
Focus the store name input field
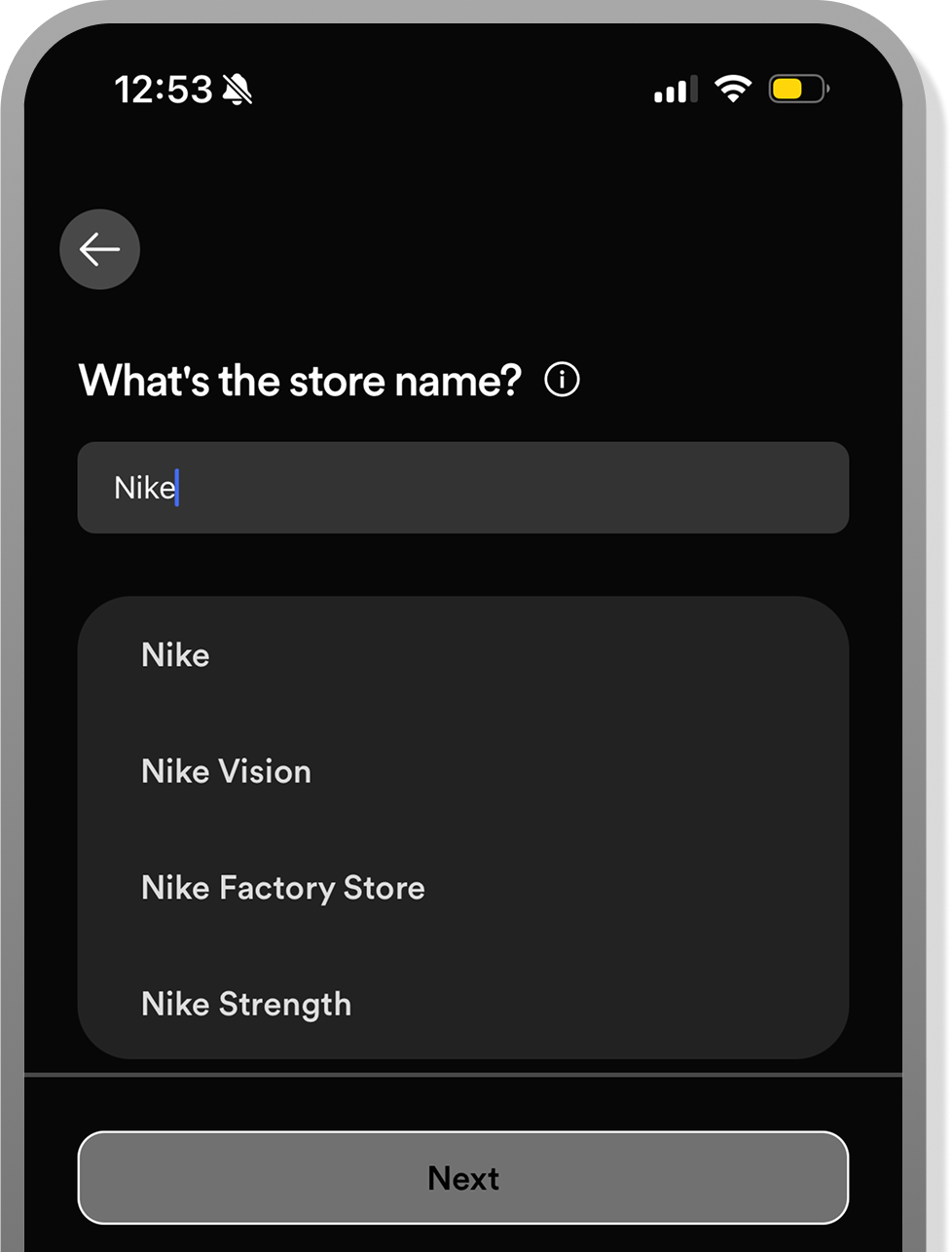(x=463, y=487)
